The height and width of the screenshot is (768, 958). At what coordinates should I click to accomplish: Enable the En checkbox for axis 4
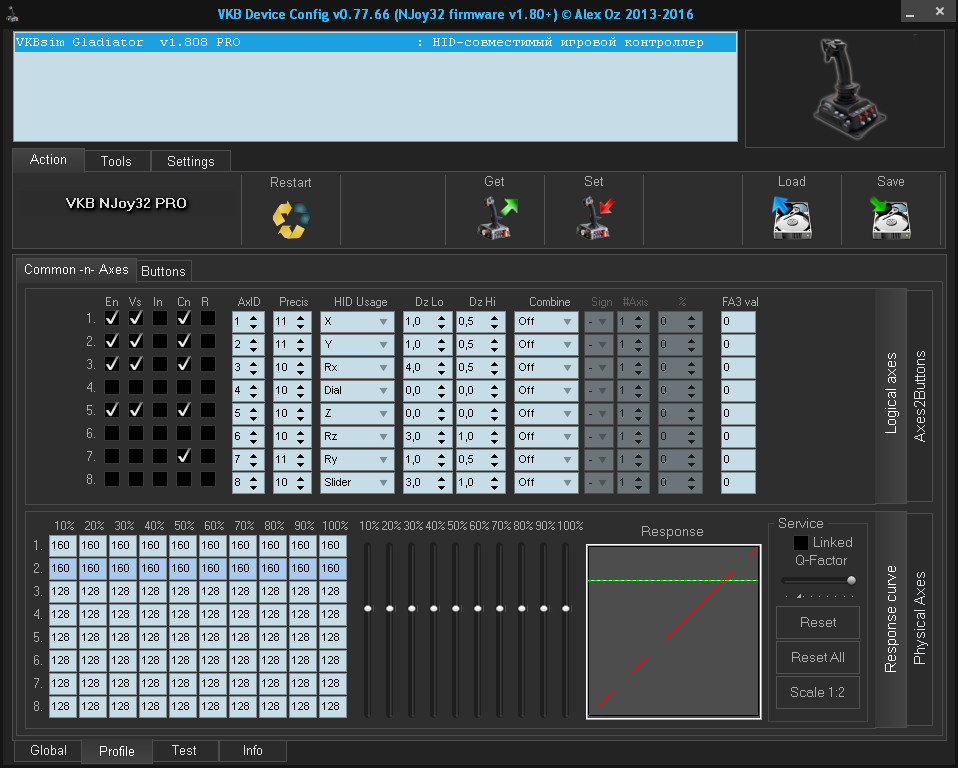(x=112, y=387)
